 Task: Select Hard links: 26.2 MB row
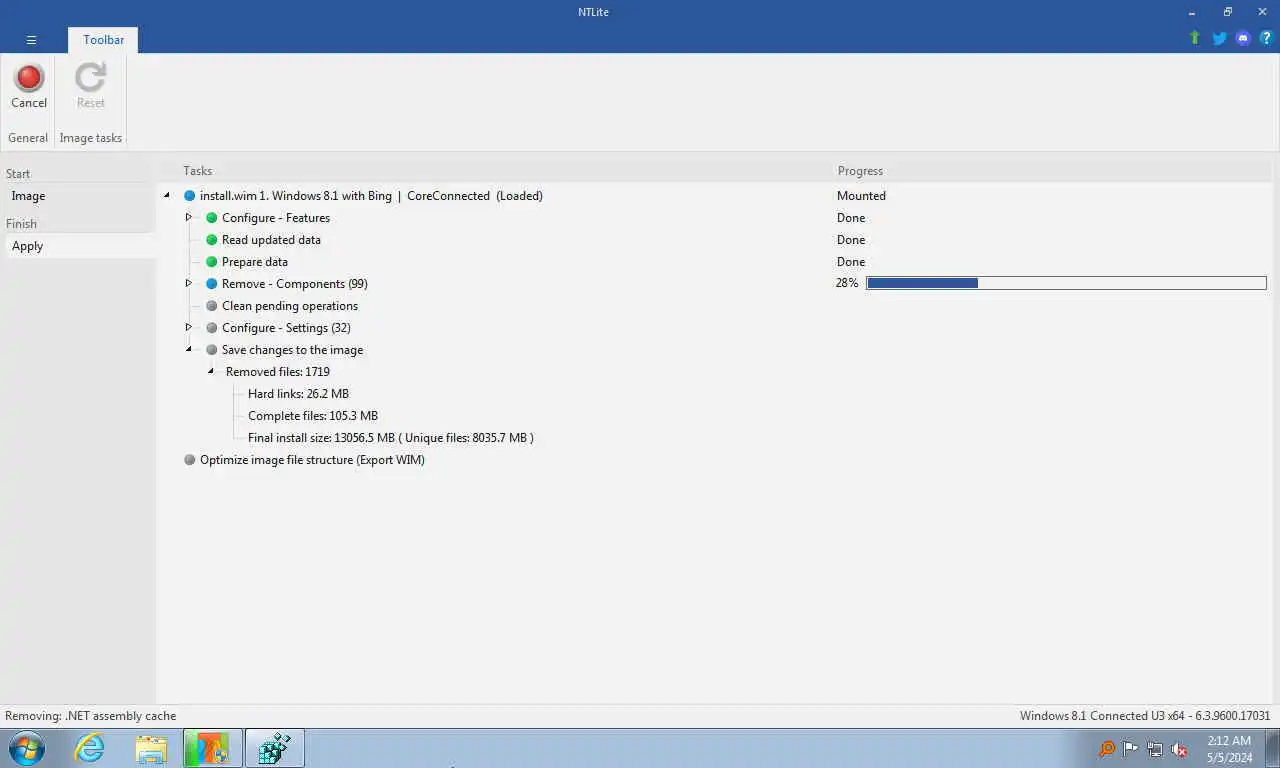pos(298,394)
